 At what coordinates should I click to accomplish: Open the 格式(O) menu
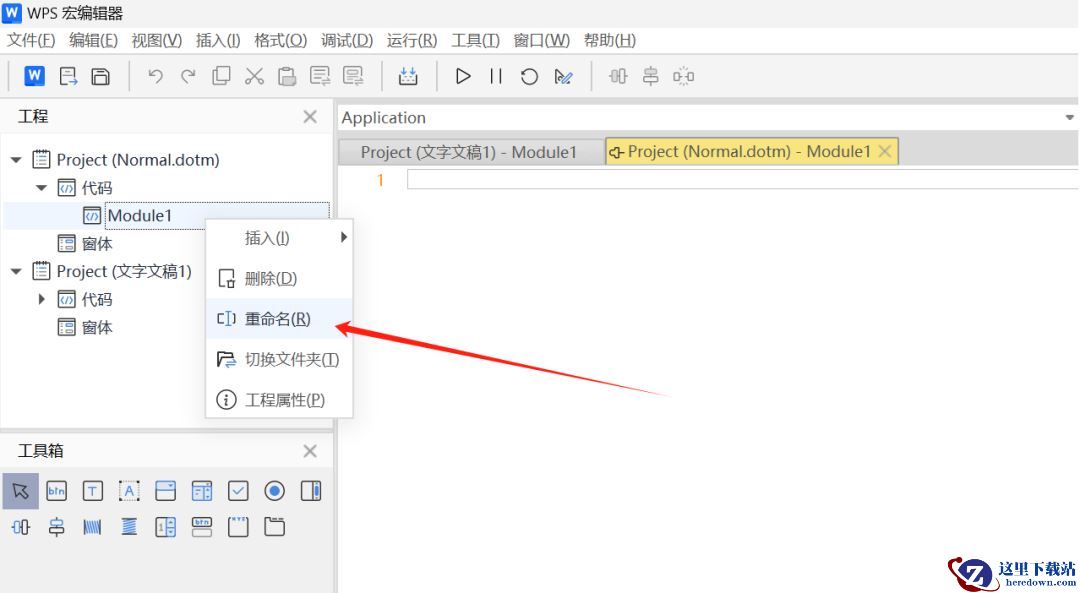tap(280, 41)
